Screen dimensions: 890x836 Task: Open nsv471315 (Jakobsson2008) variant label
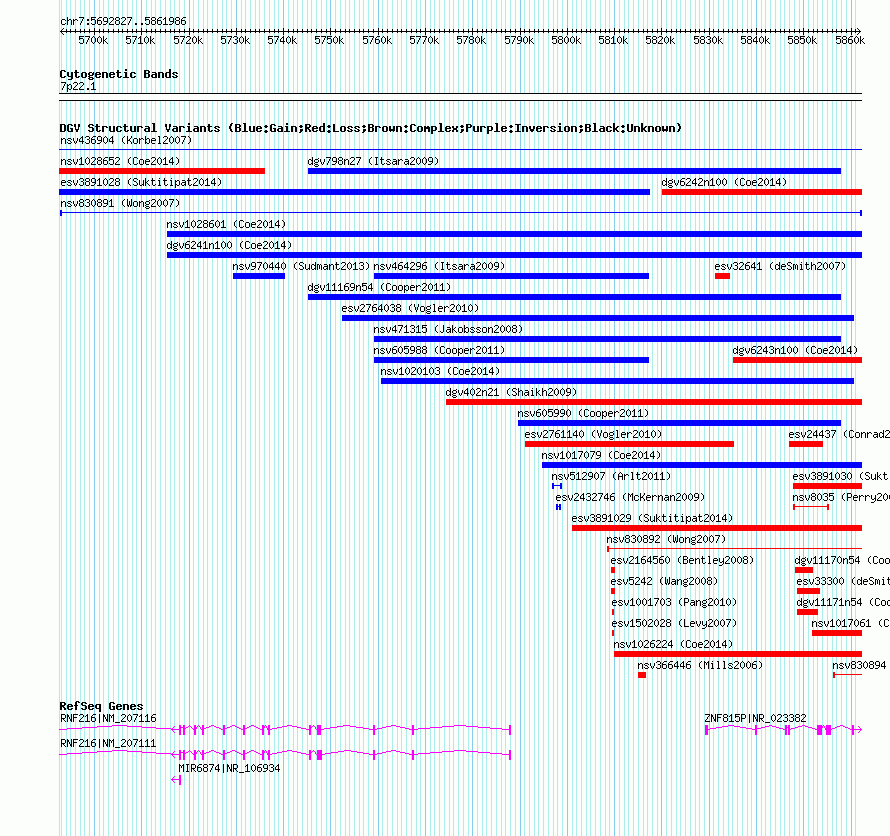point(448,329)
